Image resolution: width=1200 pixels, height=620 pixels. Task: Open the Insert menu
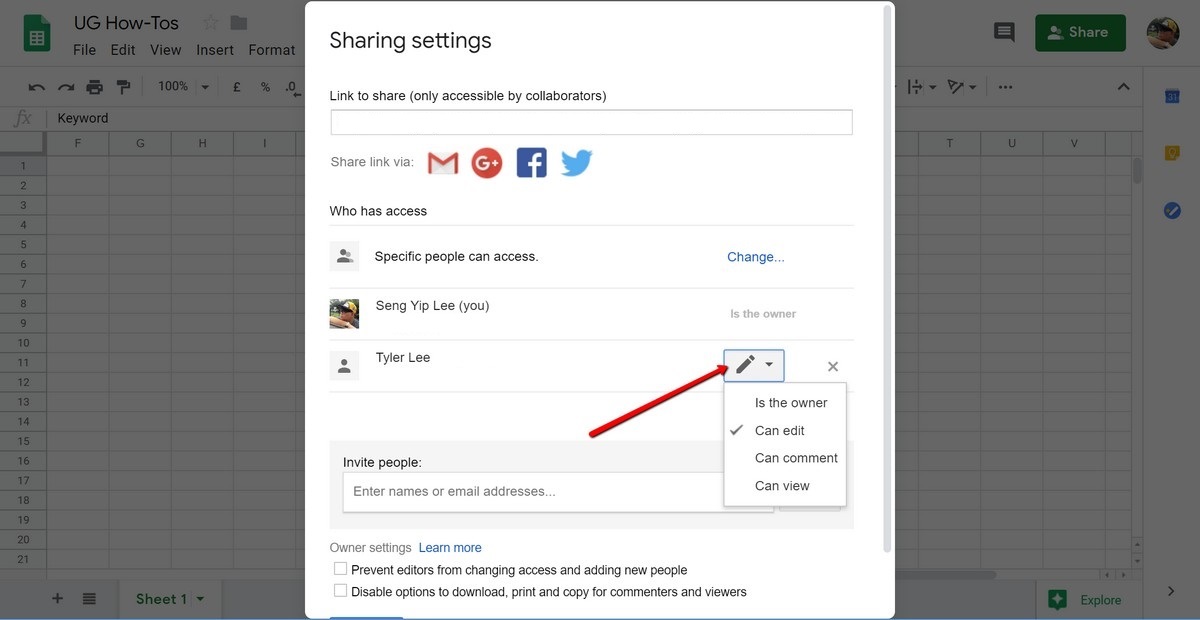coord(214,49)
